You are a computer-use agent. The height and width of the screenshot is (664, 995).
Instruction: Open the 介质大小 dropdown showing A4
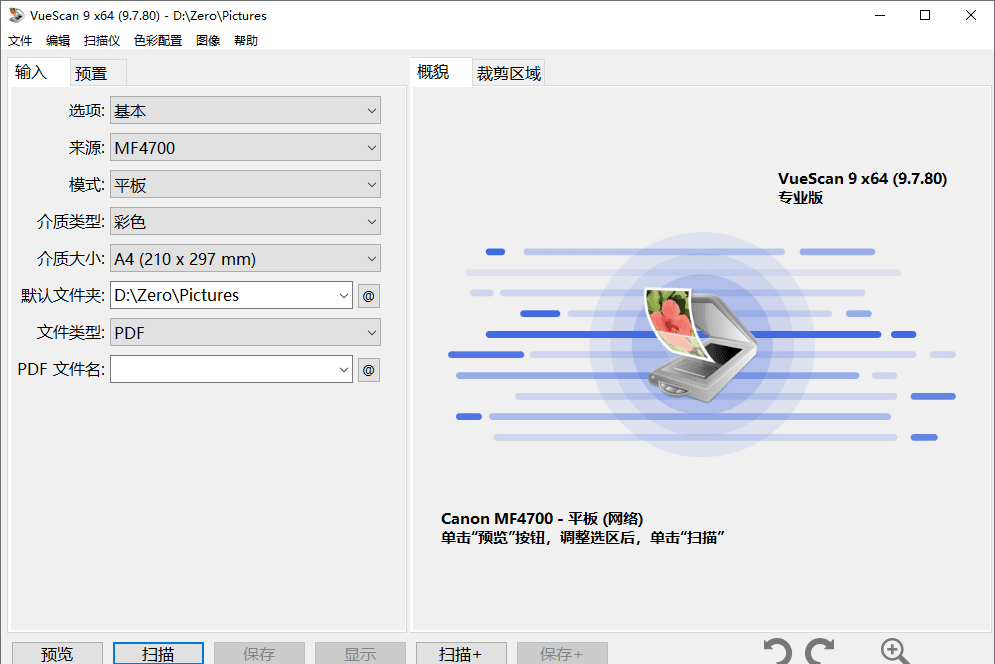pyautogui.click(x=246, y=258)
